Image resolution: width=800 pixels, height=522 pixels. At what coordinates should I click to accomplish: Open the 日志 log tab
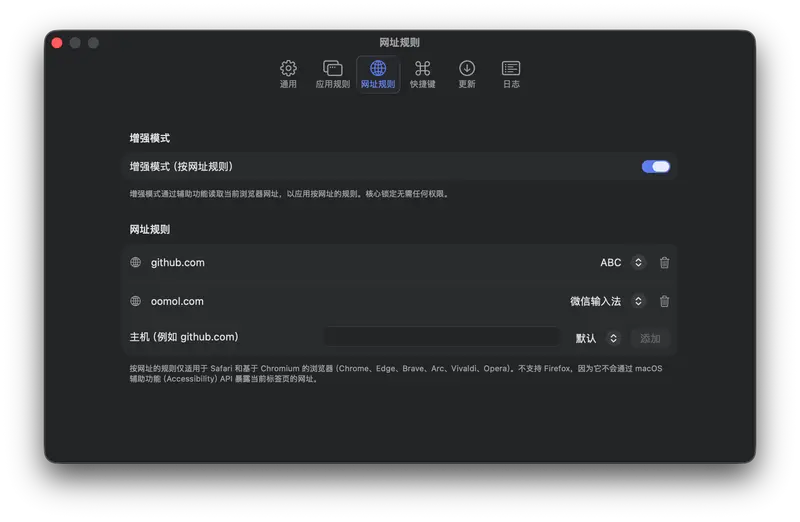click(x=511, y=74)
